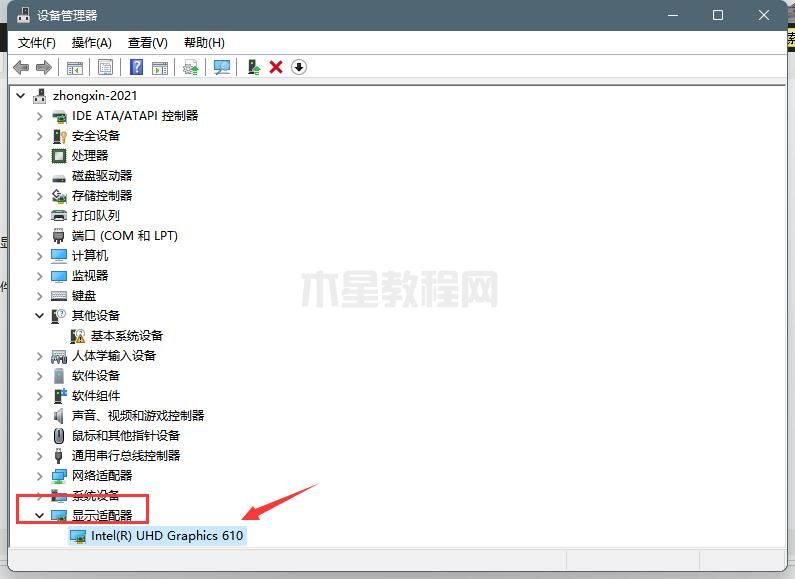Expand the 监视器 category
This screenshot has width=795, height=579.
pos(40,276)
